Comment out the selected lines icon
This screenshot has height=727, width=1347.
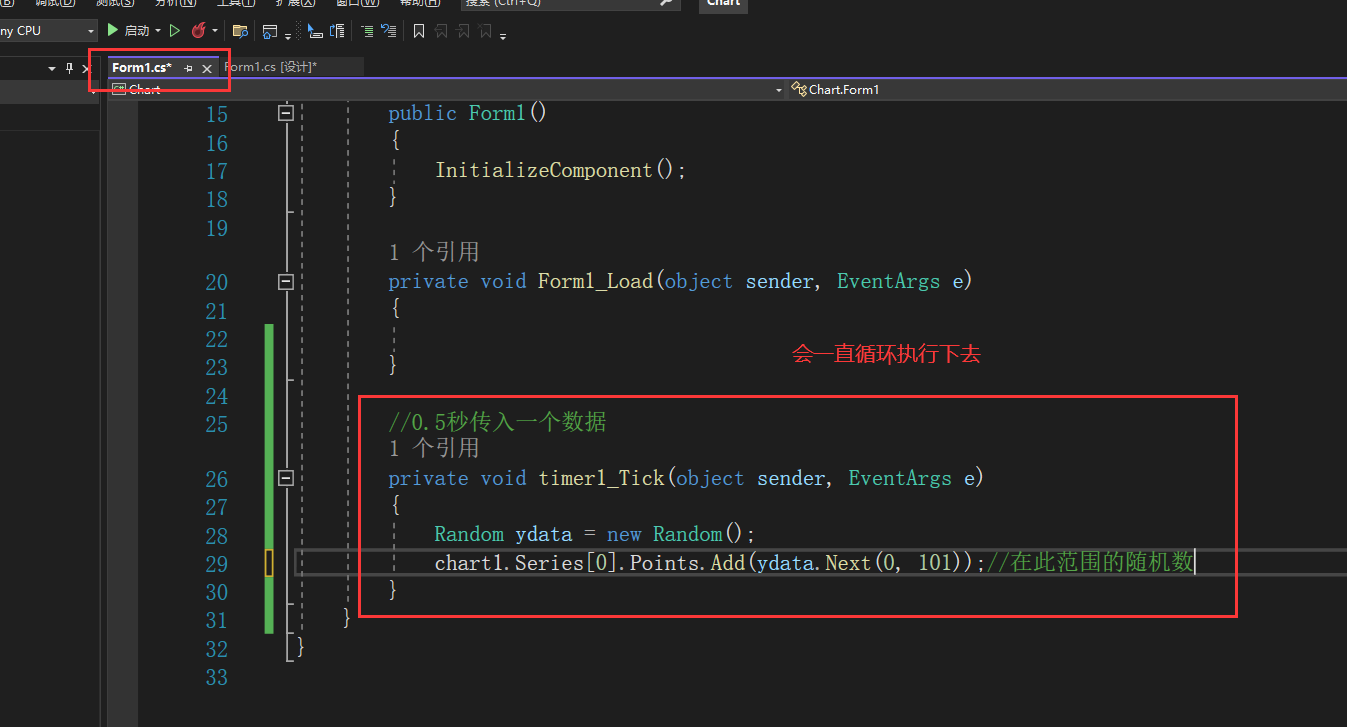pos(367,31)
